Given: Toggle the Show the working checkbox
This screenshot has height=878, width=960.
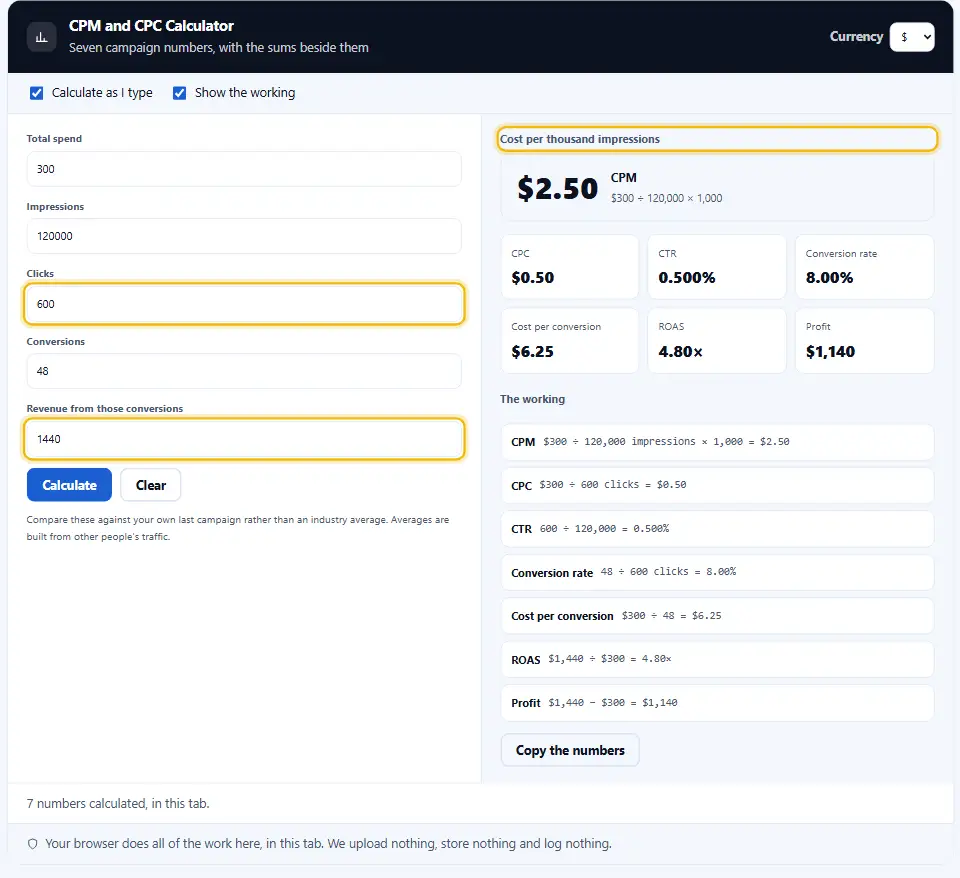Looking at the screenshot, I should [x=179, y=93].
